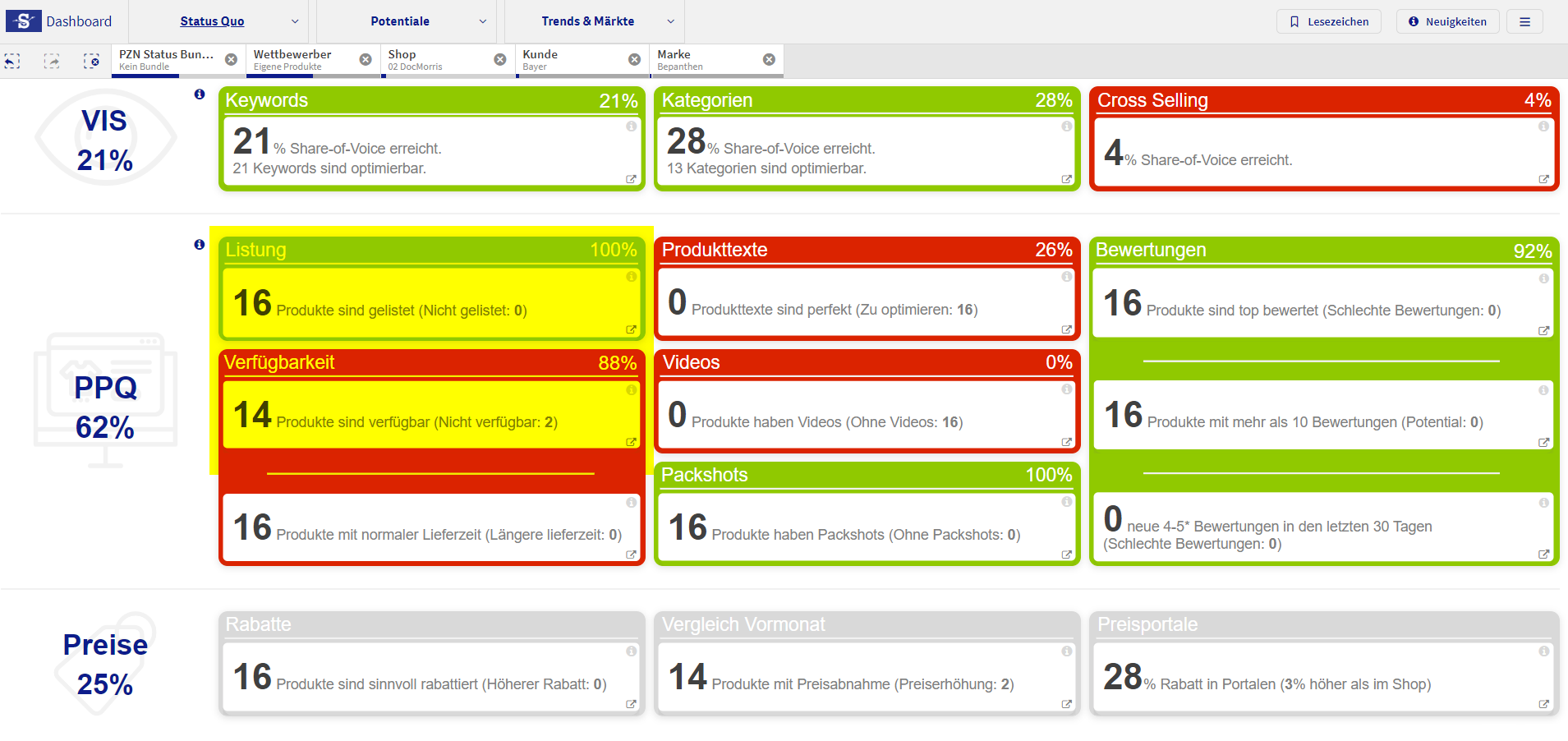Open the hamburger menu
The image size is (1568, 741).
point(1524,21)
